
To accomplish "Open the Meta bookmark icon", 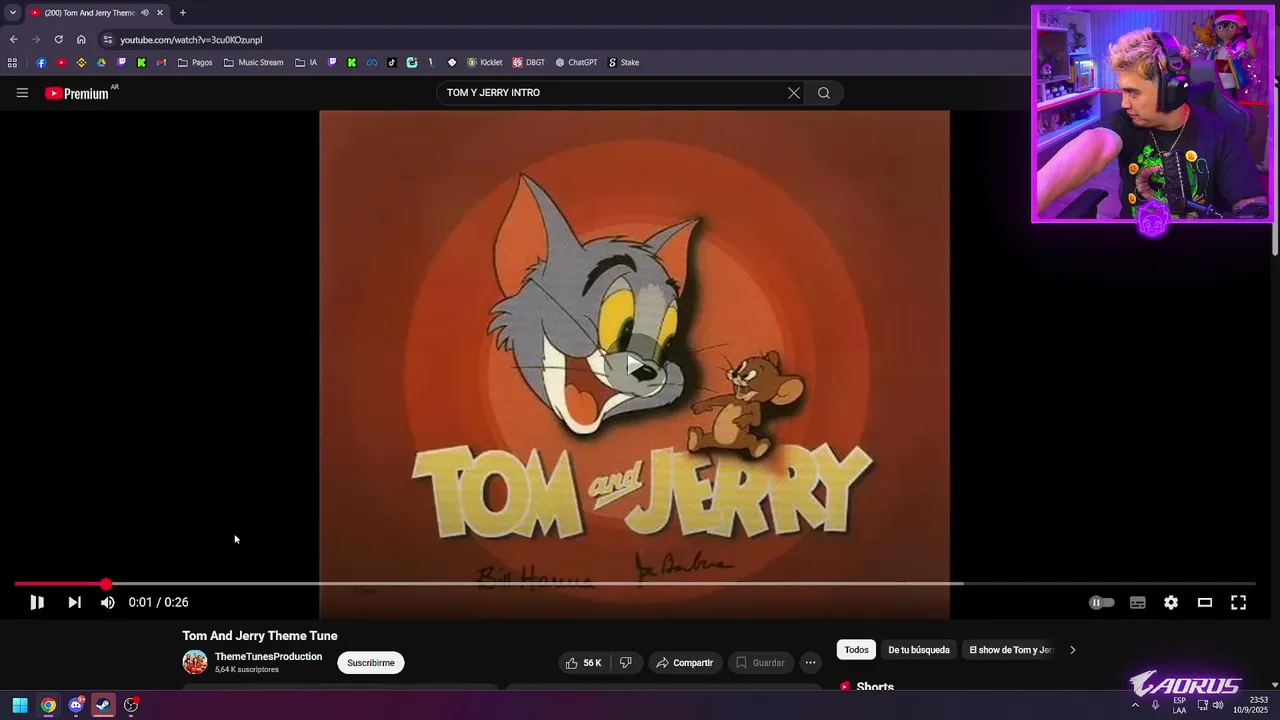I will click(x=372, y=62).
